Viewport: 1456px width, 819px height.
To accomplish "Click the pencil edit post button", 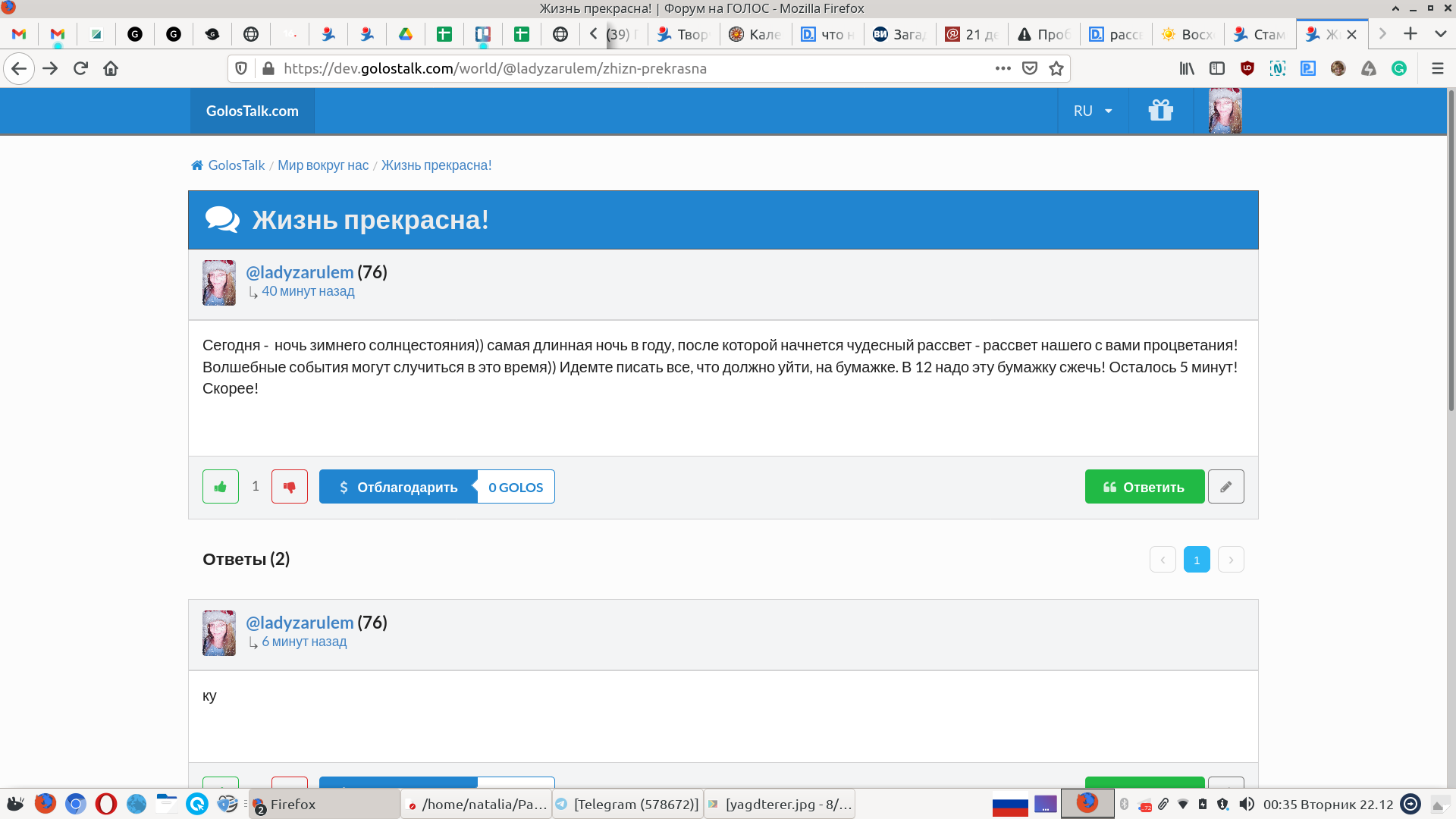I will click(1225, 487).
